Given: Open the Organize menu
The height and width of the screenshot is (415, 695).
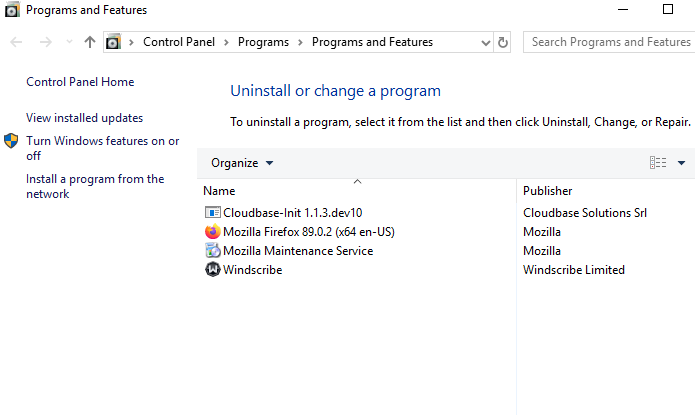Looking at the screenshot, I should [x=242, y=163].
